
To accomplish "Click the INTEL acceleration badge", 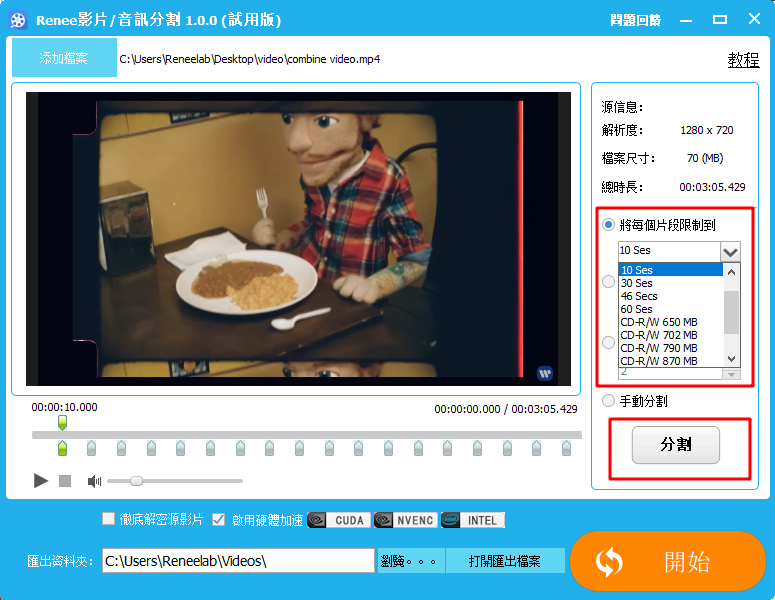I will click(473, 520).
